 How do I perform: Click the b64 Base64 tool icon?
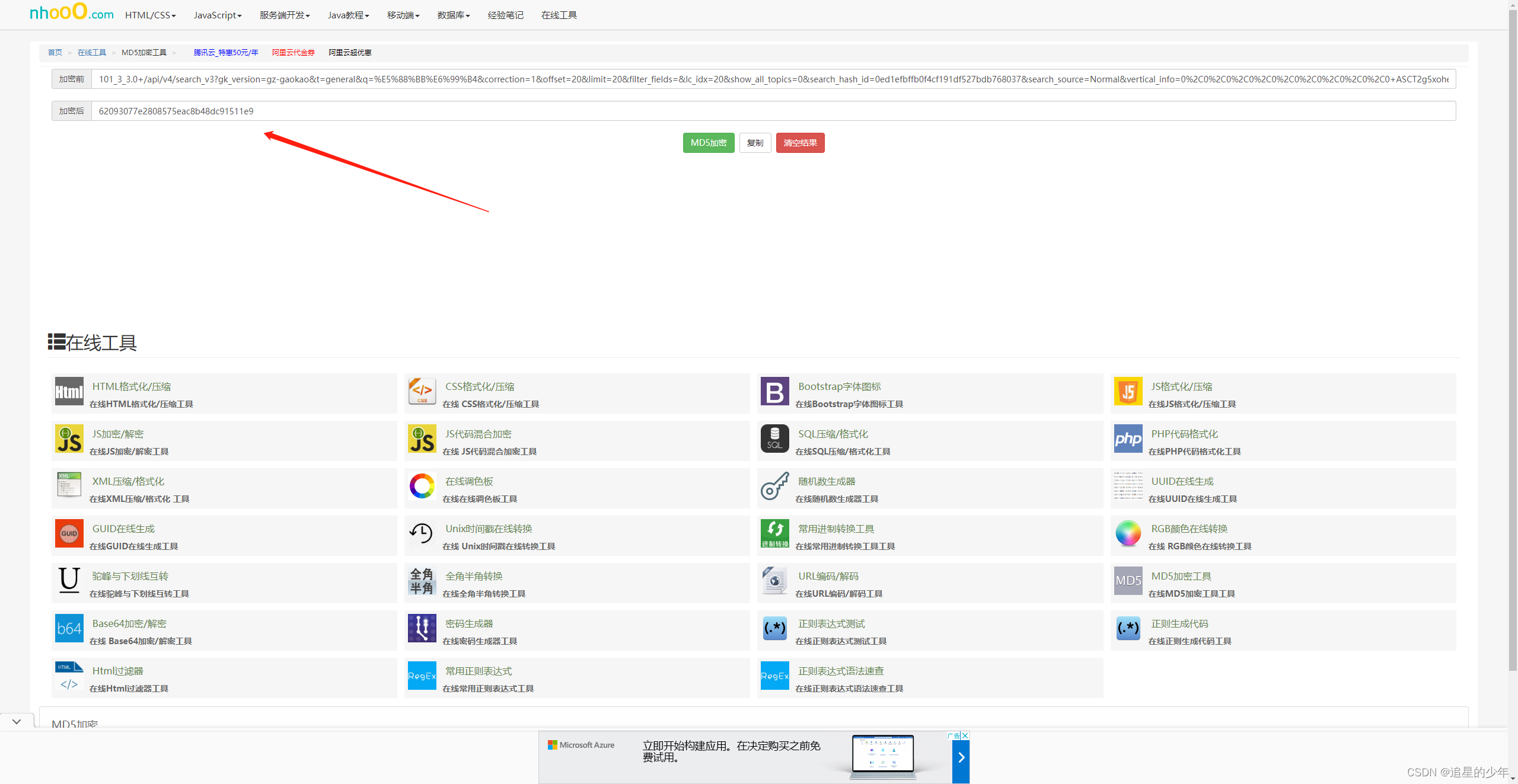tap(69, 629)
